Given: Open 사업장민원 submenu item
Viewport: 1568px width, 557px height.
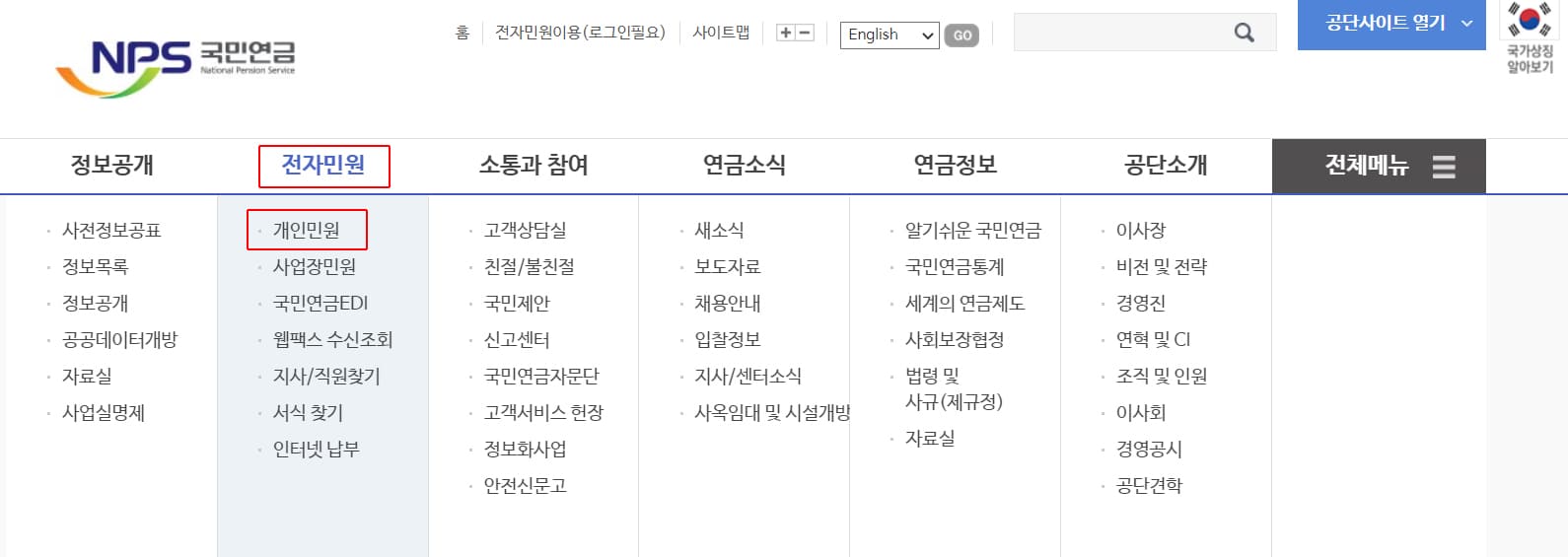Looking at the screenshot, I should click(x=315, y=267).
